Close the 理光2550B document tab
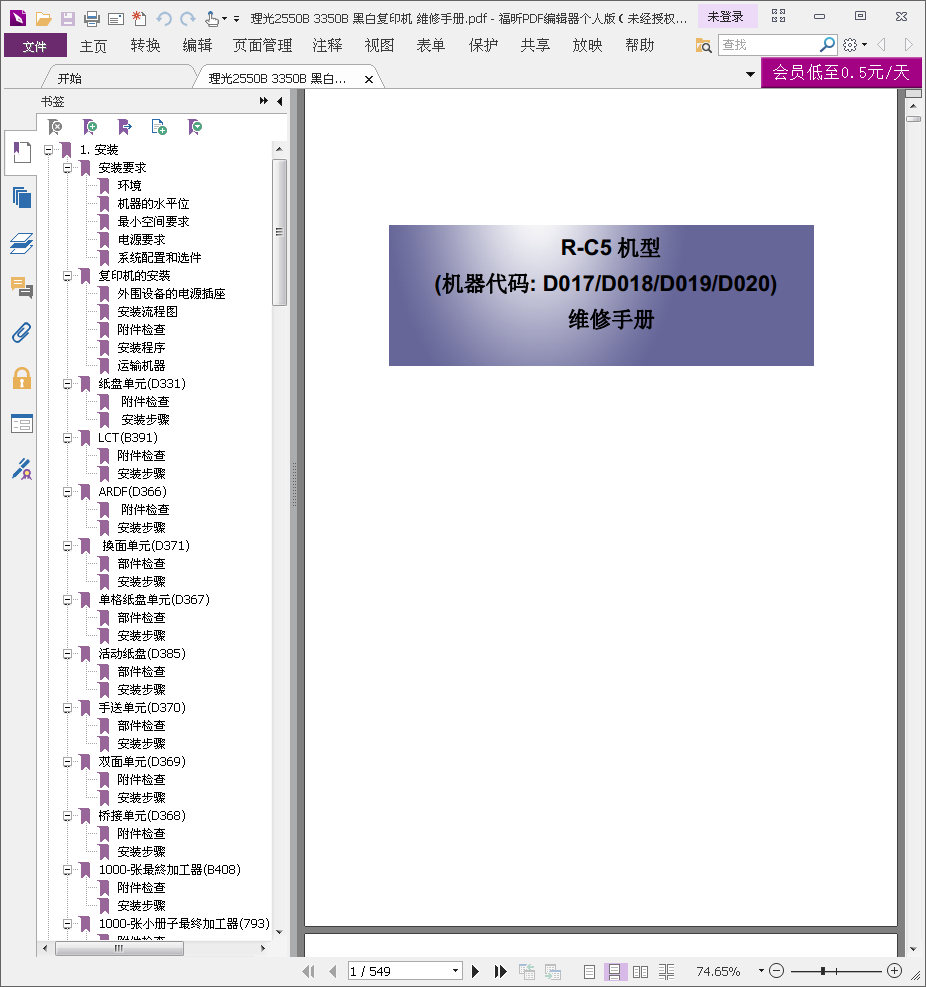This screenshot has width=926, height=987. (x=369, y=79)
